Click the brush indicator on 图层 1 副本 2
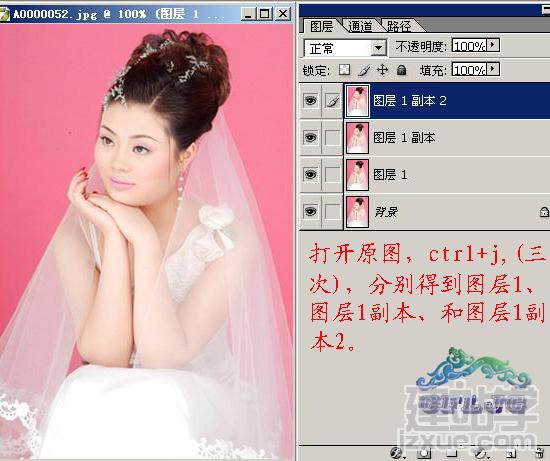The height and width of the screenshot is (461, 550). 332,101
